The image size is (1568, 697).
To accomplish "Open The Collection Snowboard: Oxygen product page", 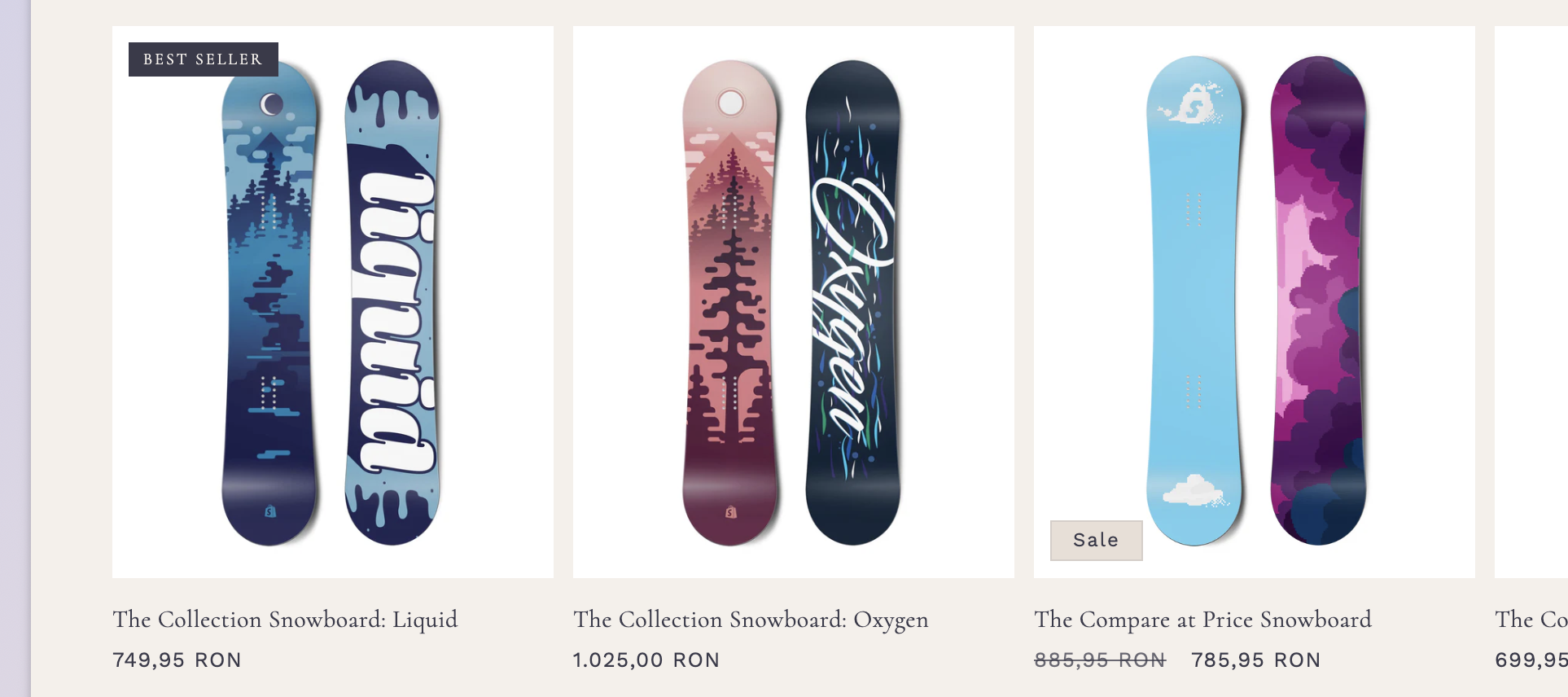I will click(751, 620).
